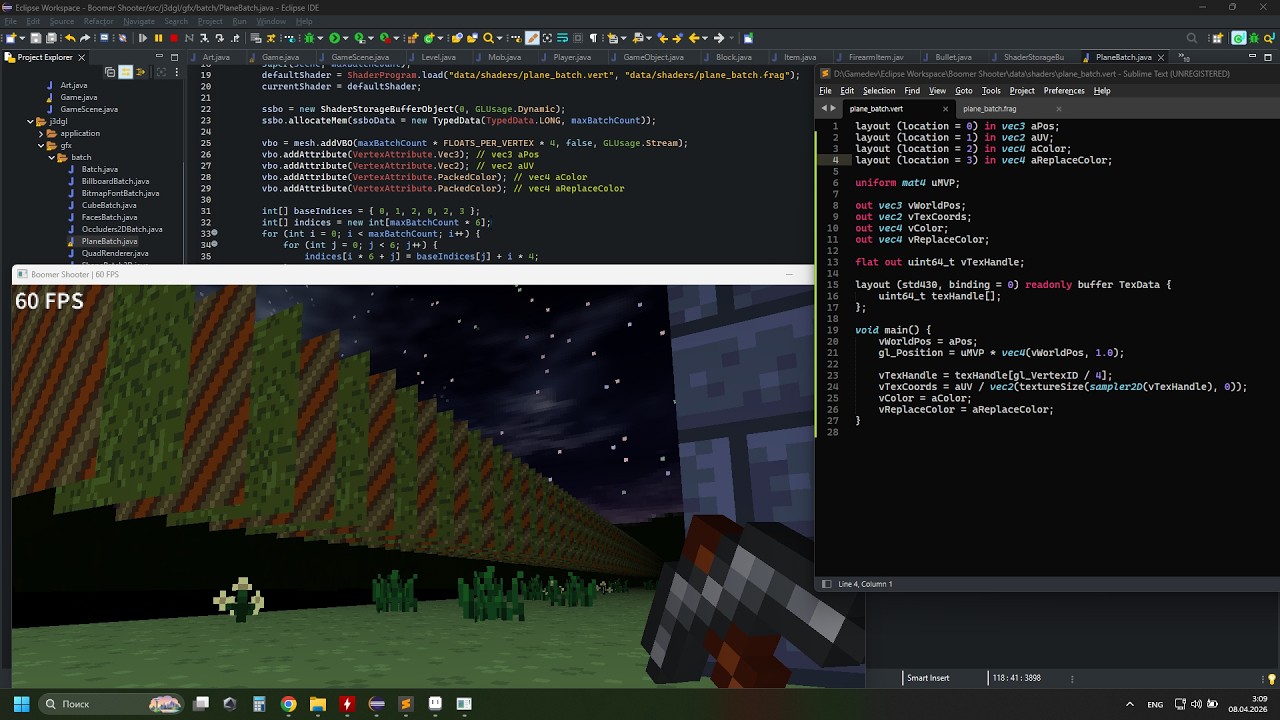Click the Save icon in Eclipse toolbar
The height and width of the screenshot is (720, 1280).
35,38
